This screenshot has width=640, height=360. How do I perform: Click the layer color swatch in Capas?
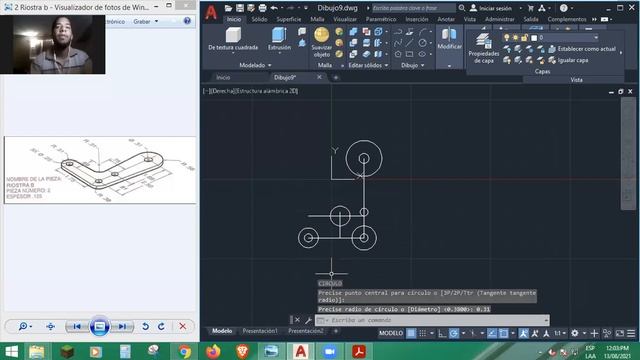pyautogui.click(x=534, y=38)
